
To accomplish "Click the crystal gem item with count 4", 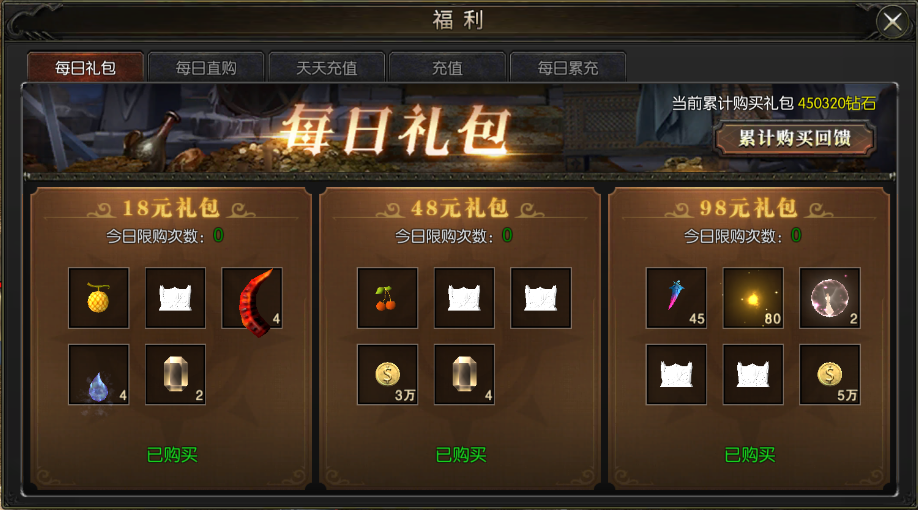I will [x=464, y=375].
